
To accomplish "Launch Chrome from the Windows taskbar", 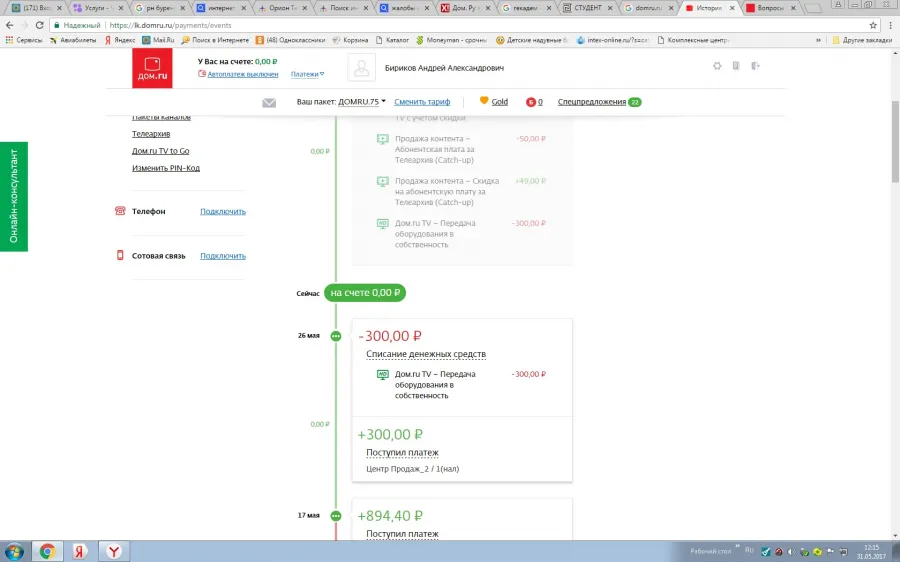I will click(47, 552).
